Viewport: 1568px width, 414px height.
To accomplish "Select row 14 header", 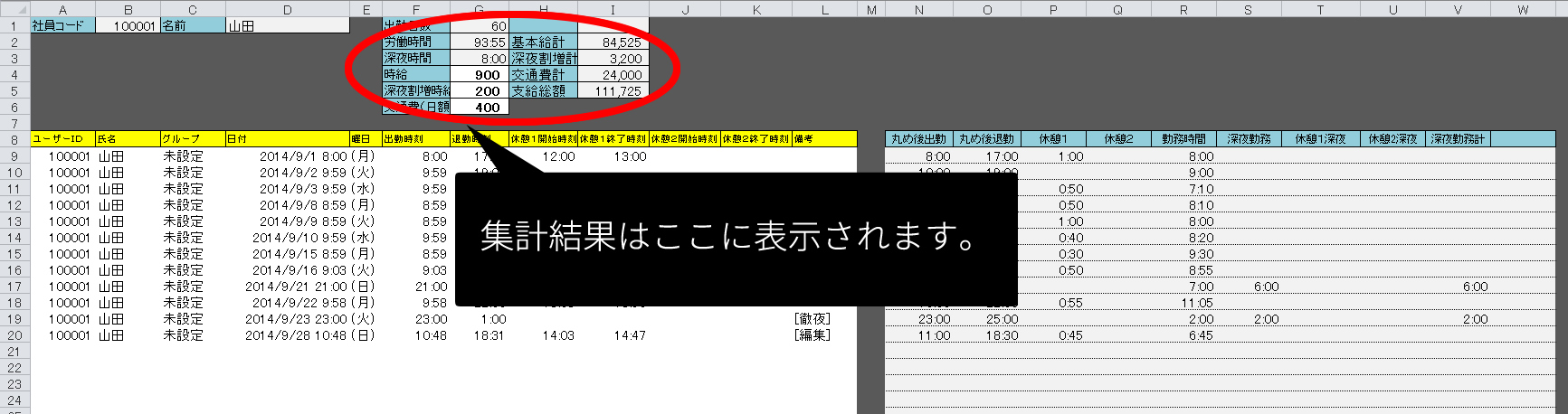I will [14, 238].
